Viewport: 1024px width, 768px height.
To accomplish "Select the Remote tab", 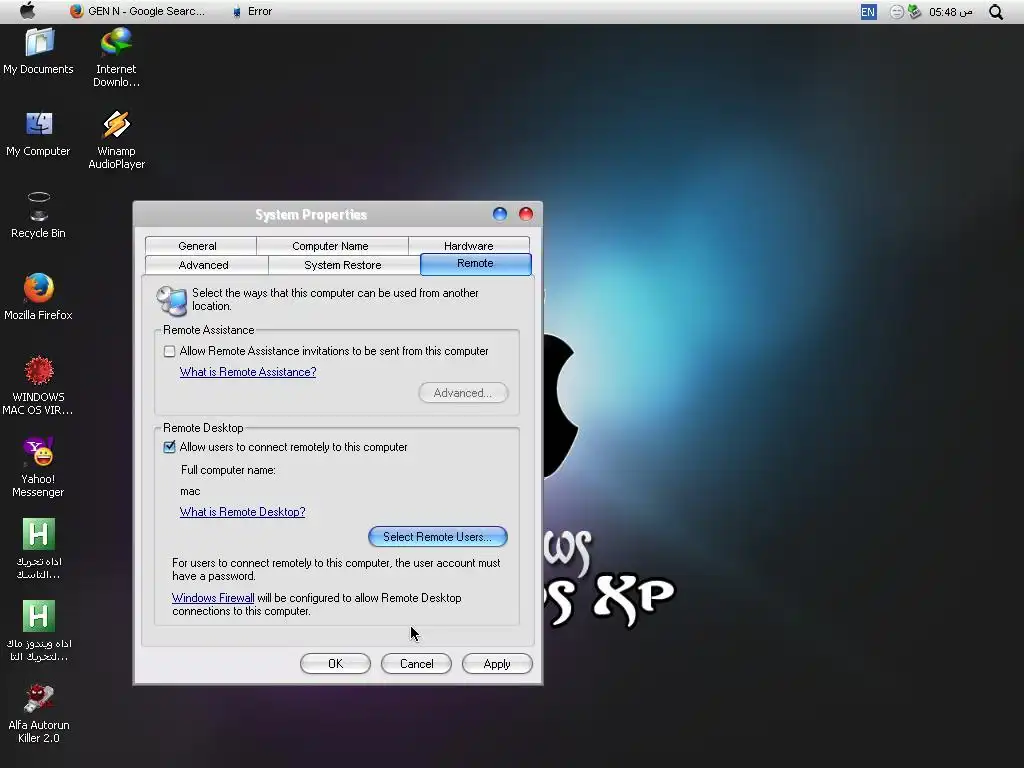I will [x=475, y=264].
